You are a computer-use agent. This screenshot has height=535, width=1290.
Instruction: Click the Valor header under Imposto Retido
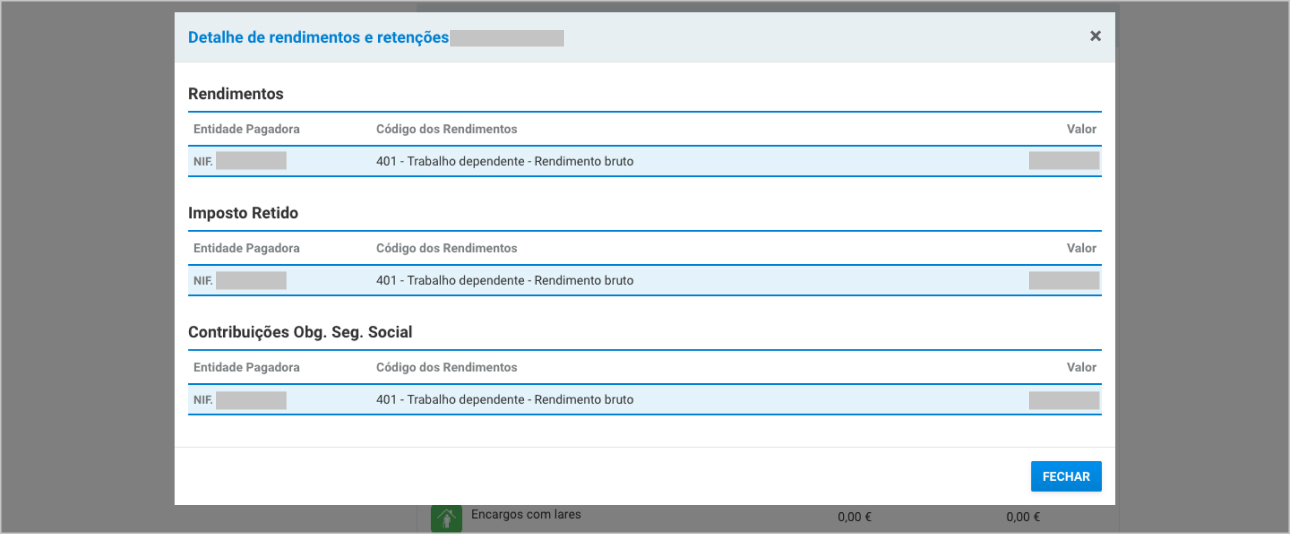[1081, 248]
